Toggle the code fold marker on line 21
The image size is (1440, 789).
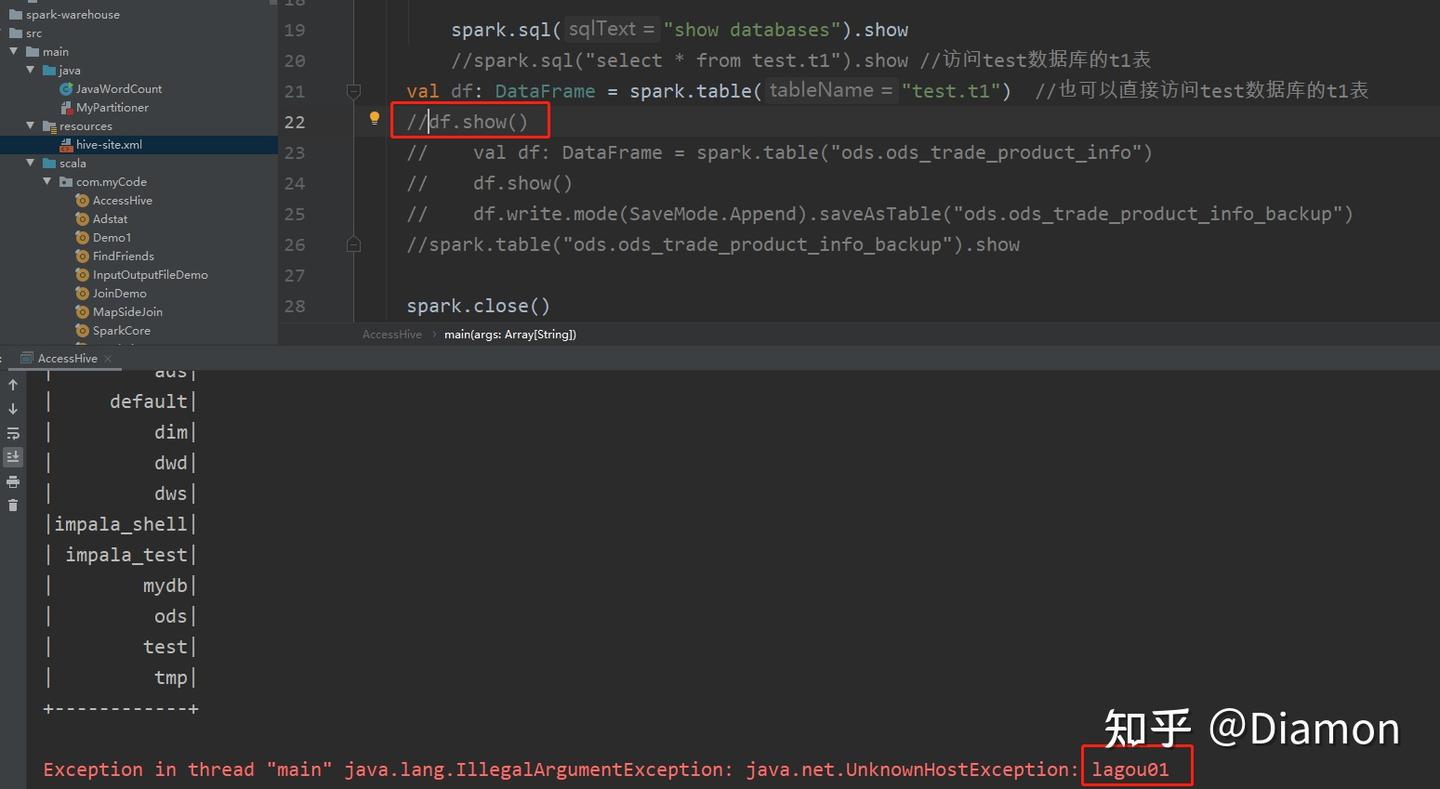353,91
